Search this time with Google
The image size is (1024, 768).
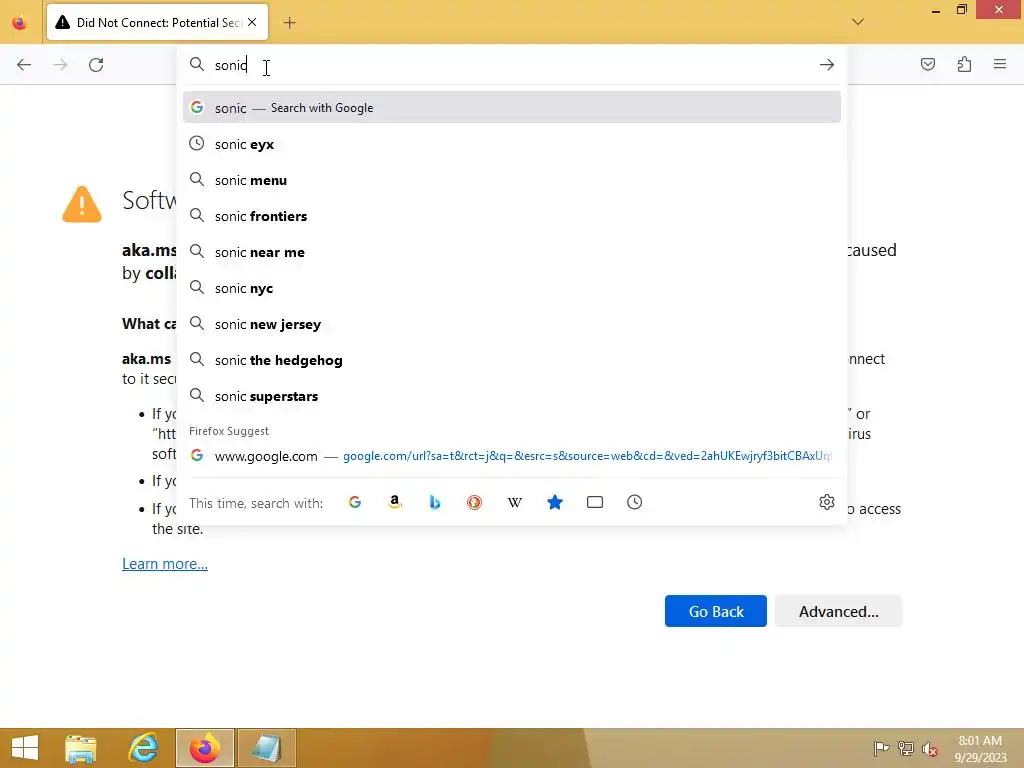pyautogui.click(x=355, y=502)
